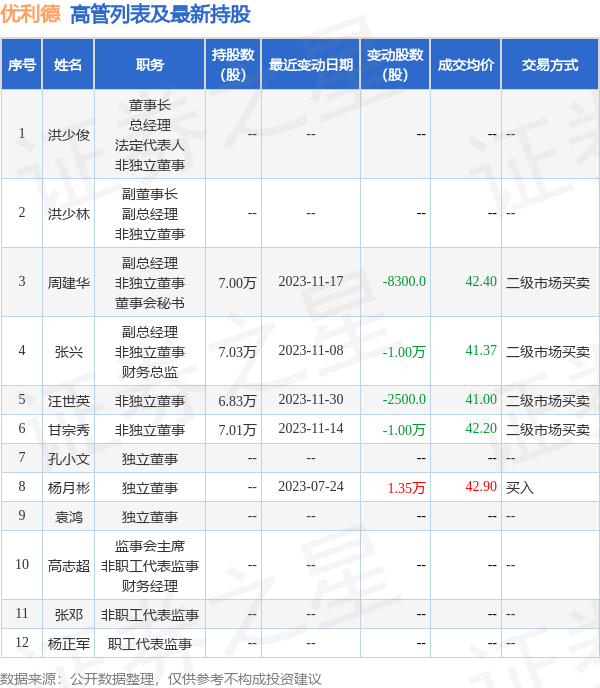This screenshot has height=688, width=600.
Task: Click 法定代表人 in 洪少俊's positions
Action: click(150, 145)
